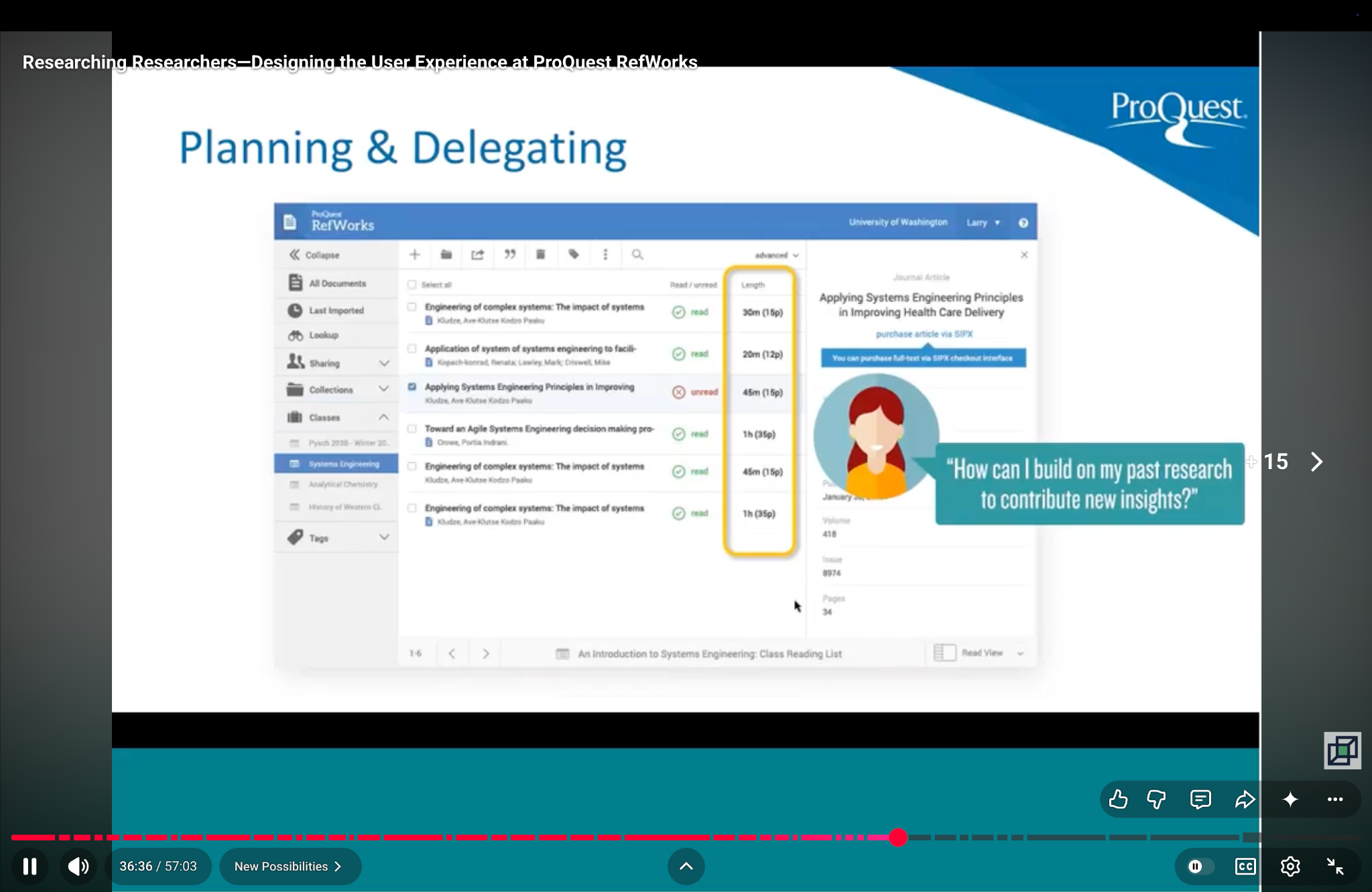Click the share export icon
Viewport: 1372px width, 892px height.
[x=477, y=255]
